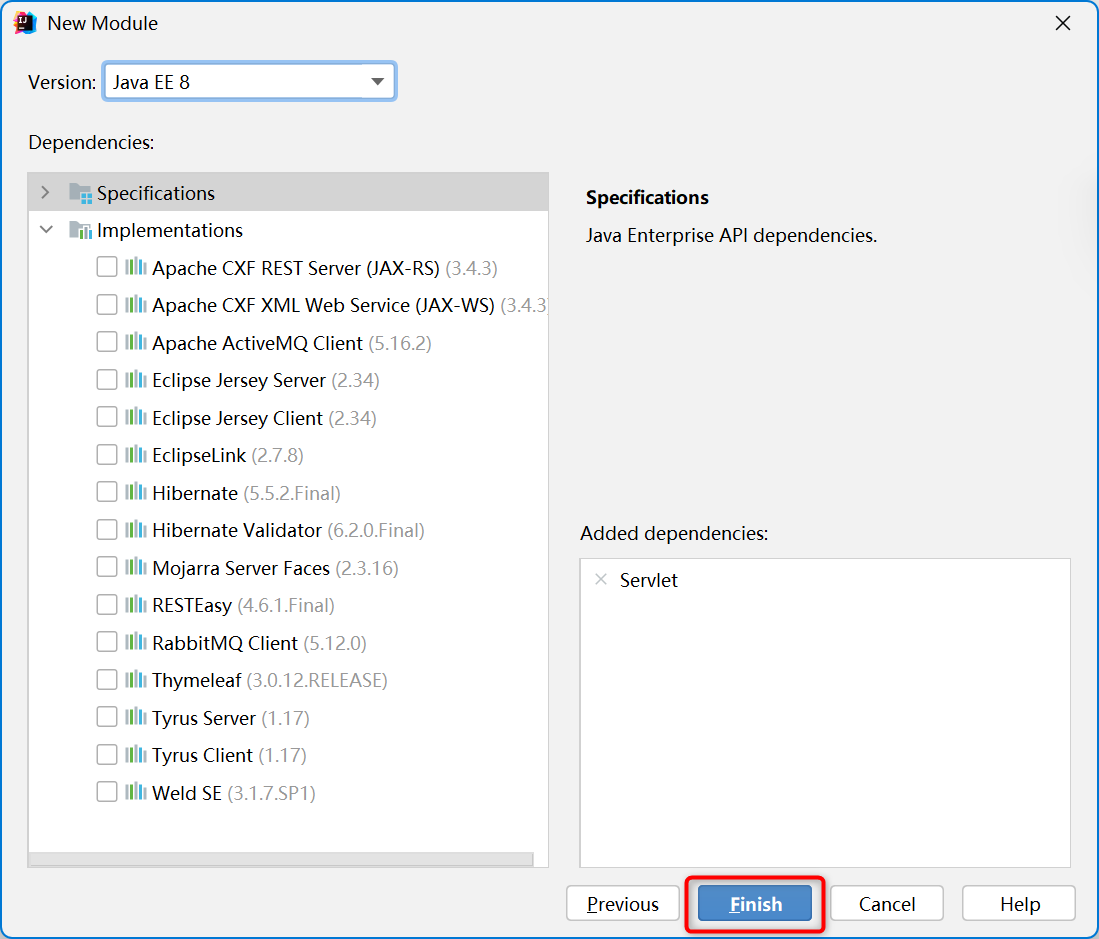This screenshot has width=1099, height=939.
Task: Select the Weld SE (3.1.7.SP1) row text
Action: (x=233, y=793)
